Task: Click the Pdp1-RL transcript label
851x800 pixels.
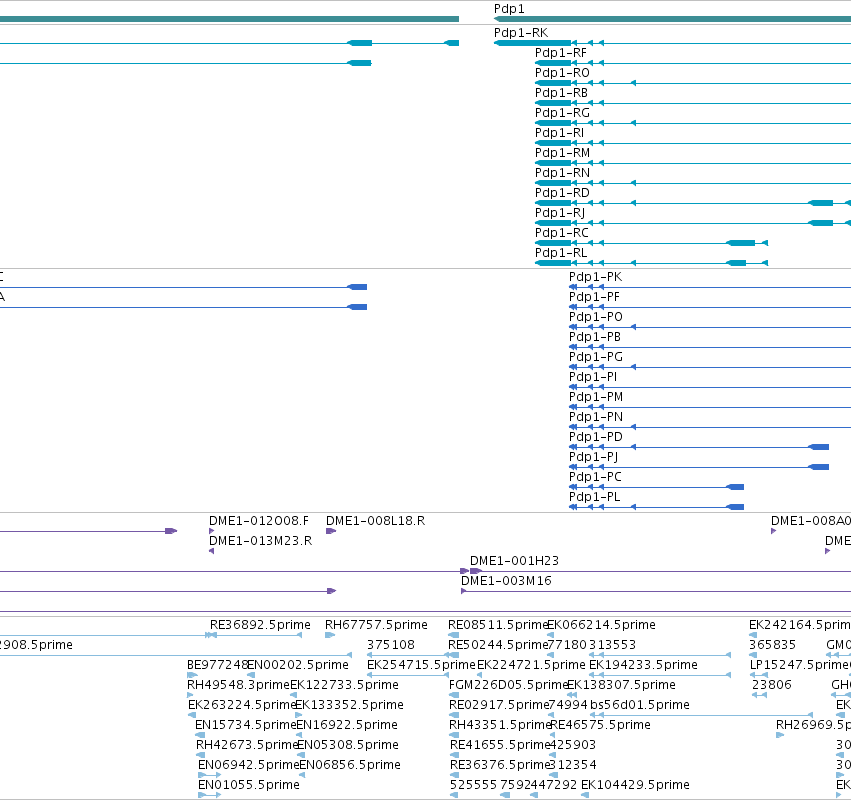Action: [561, 253]
